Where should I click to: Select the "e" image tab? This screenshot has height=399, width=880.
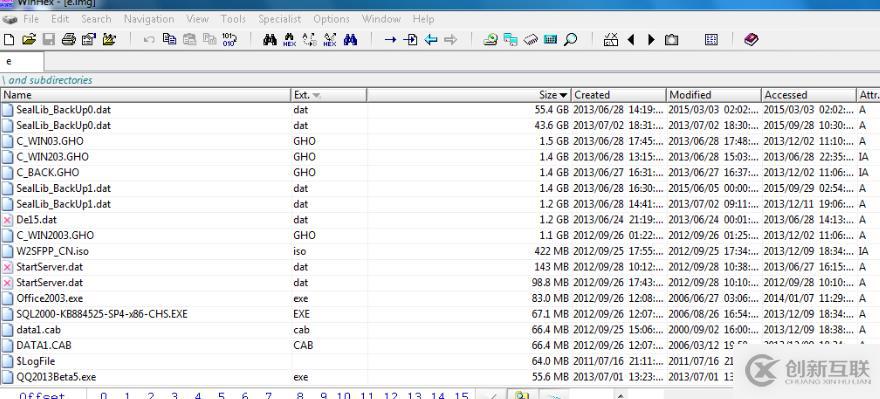(22, 62)
